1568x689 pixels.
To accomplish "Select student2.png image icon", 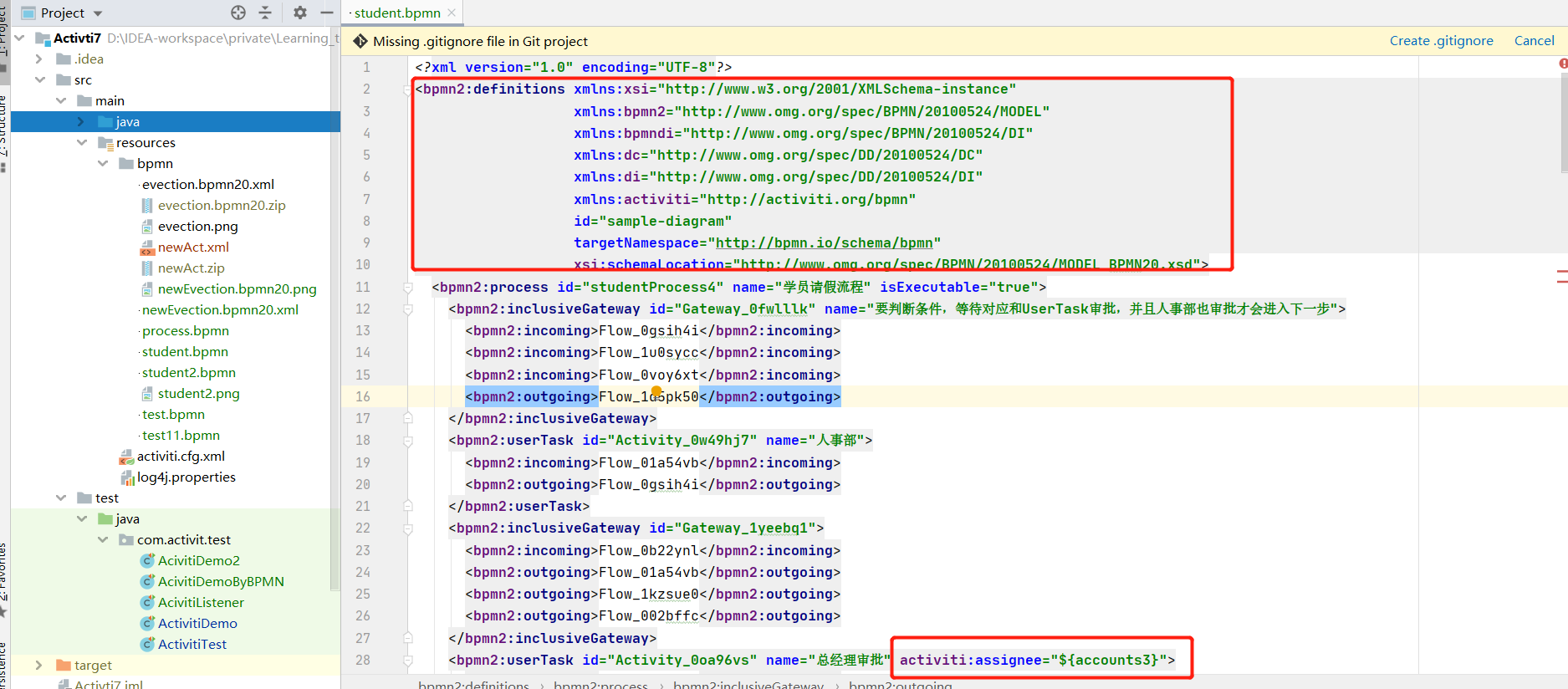I will click(147, 393).
